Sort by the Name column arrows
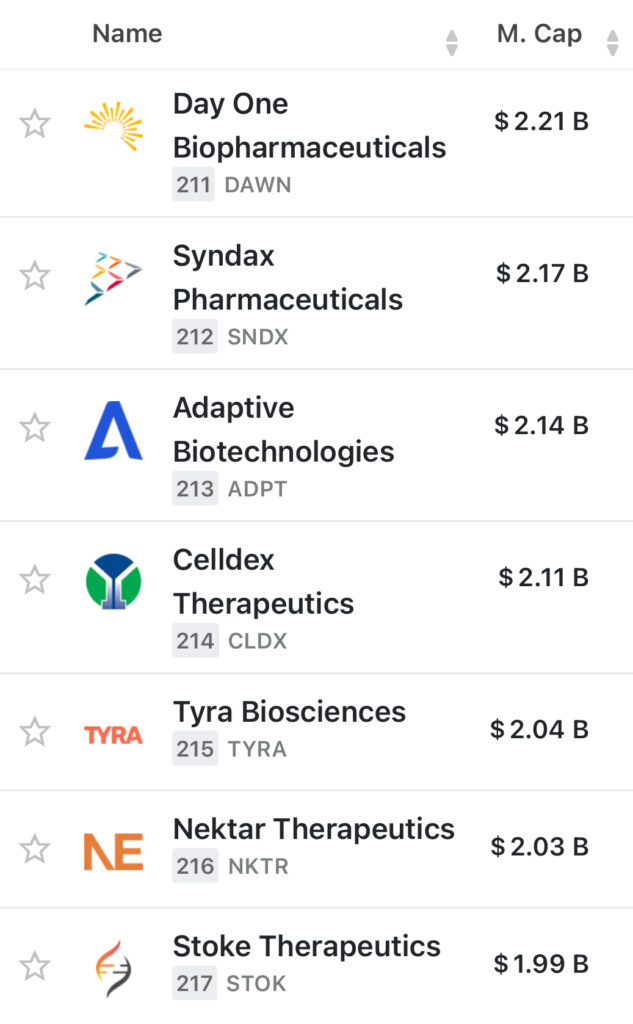Viewport: 633px width, 1024px height. (452, 42)
